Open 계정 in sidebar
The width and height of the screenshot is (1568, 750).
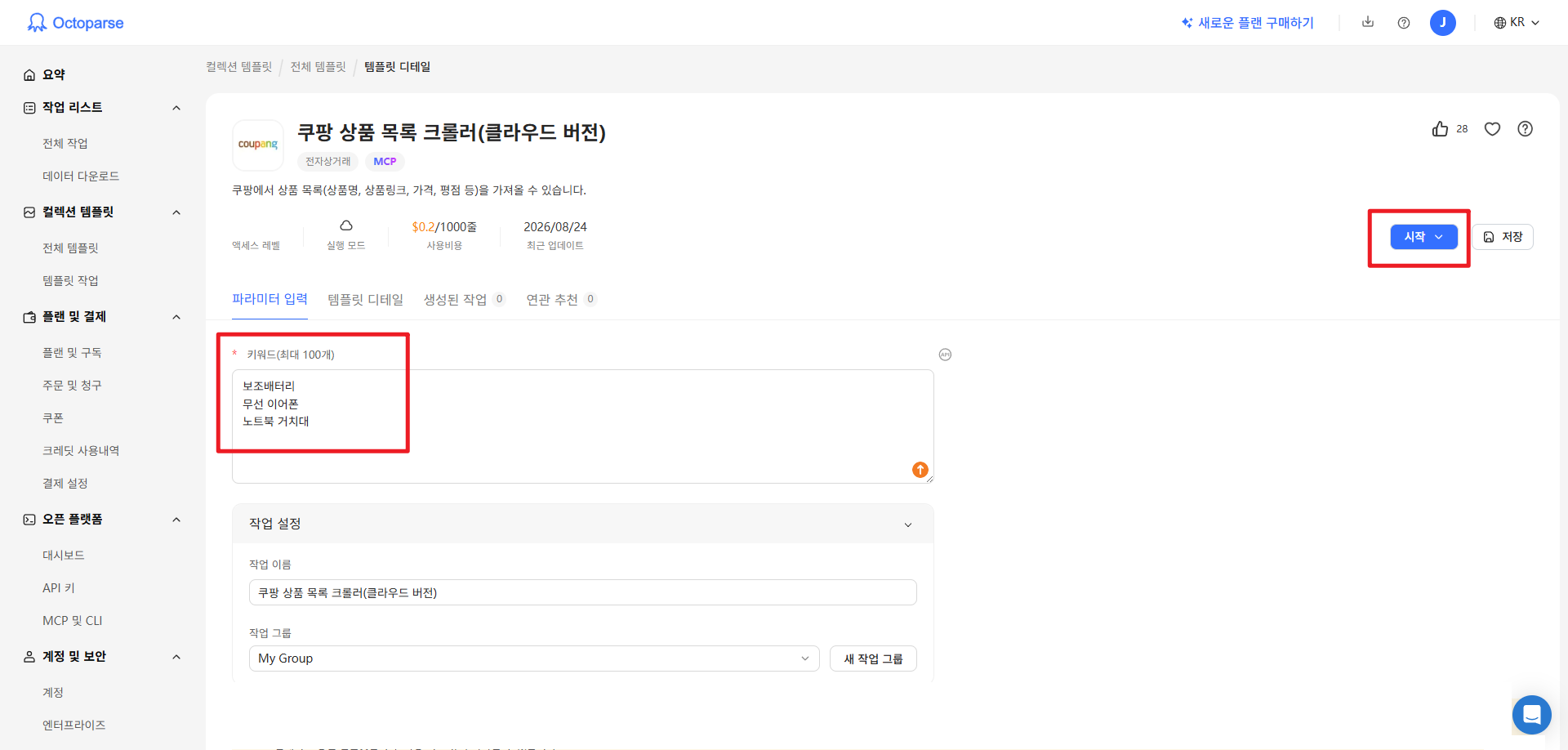click(53, 693)
